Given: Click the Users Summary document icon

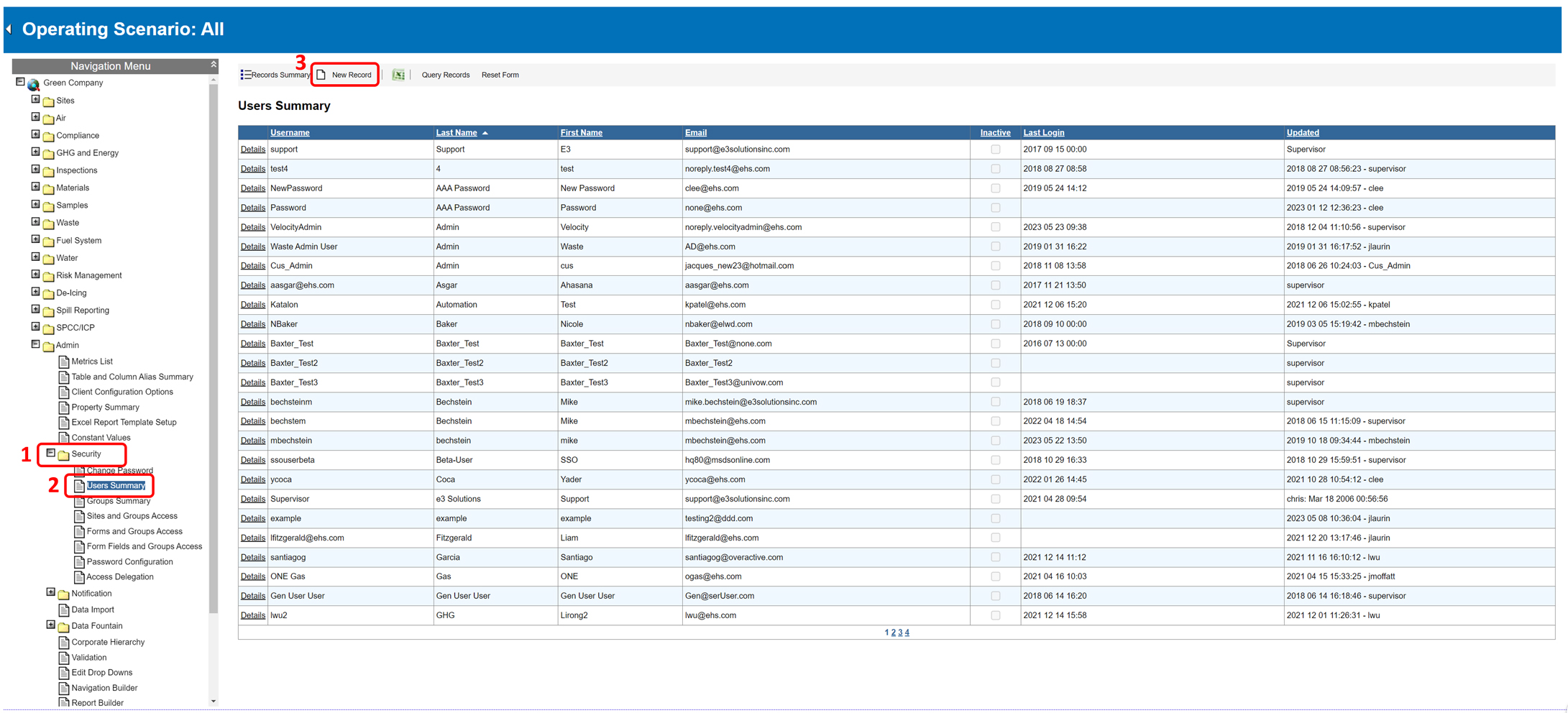Looking at the screenshot, I should point(79,486).
